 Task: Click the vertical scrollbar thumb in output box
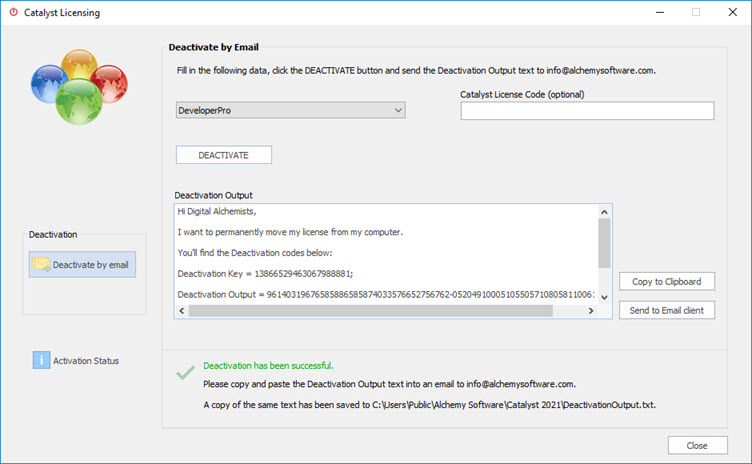pyautogui.click(x=604, y=243)
